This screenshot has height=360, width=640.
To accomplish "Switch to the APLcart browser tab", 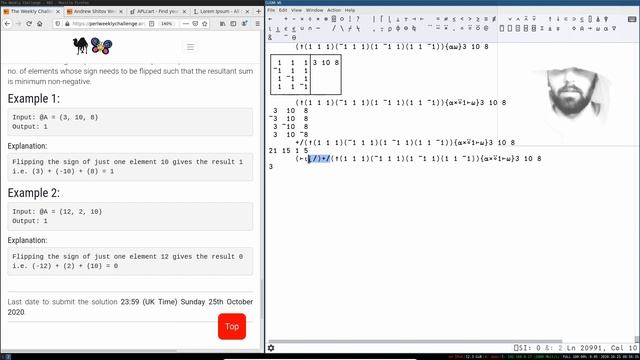I will tap(157, 11).
